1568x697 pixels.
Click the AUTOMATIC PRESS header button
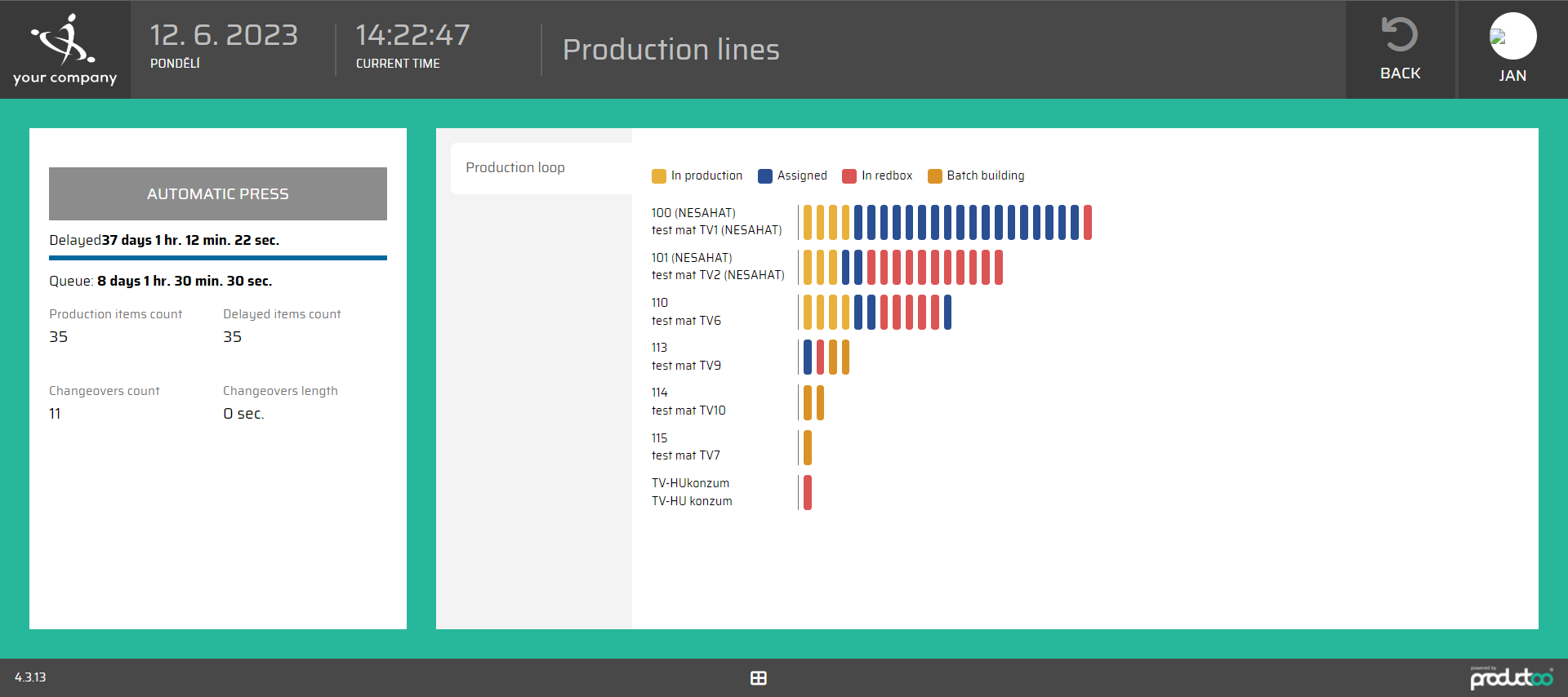(x=218, y=194)
